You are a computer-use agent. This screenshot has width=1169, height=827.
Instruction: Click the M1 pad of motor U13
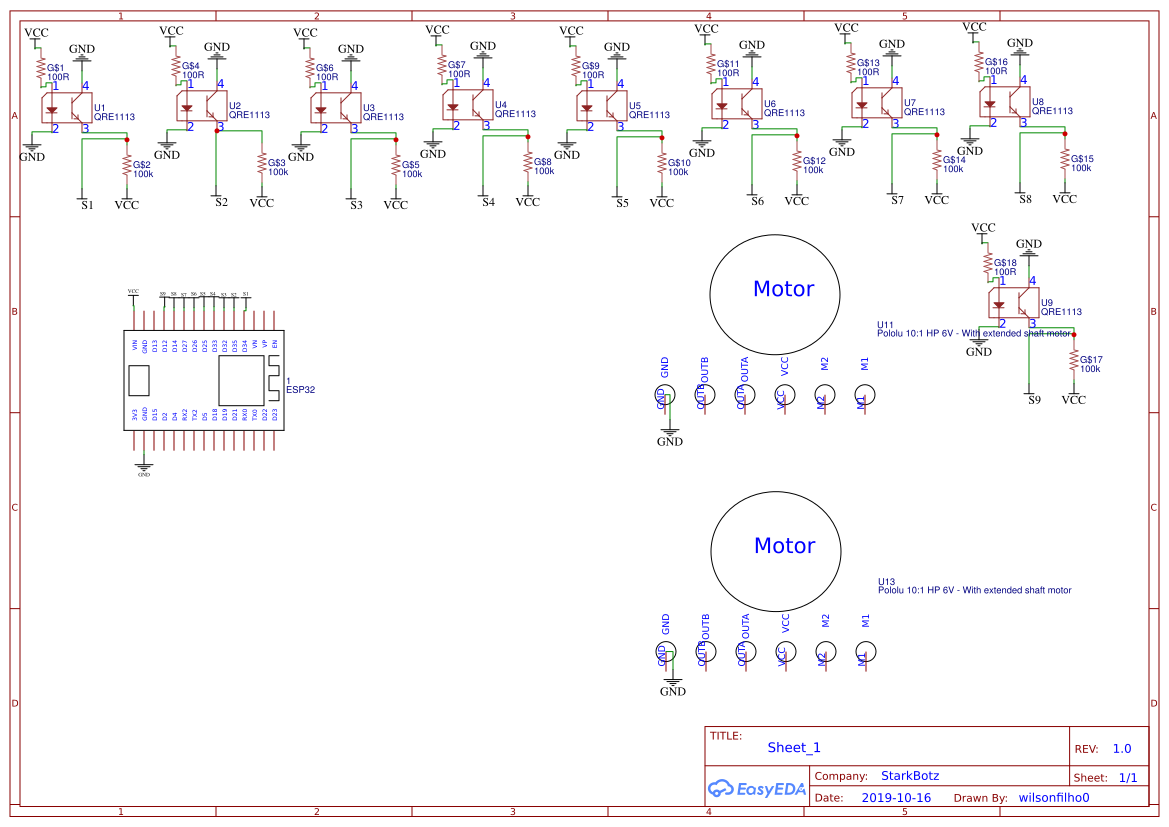pyautogui.click(x=866, y=651)
